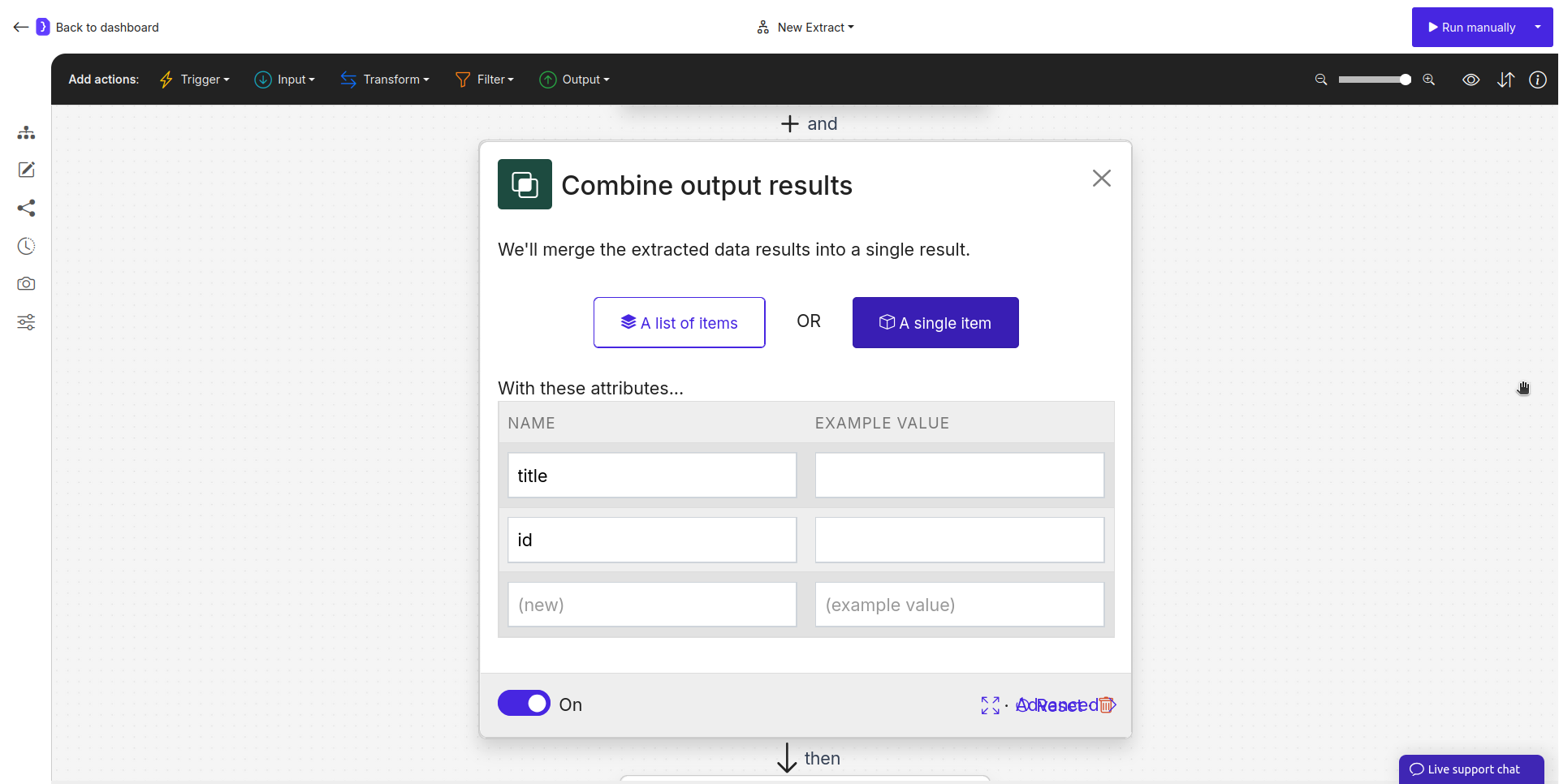Delete the action using the trash icon

pyautogui.click(x=1107, y=705)
